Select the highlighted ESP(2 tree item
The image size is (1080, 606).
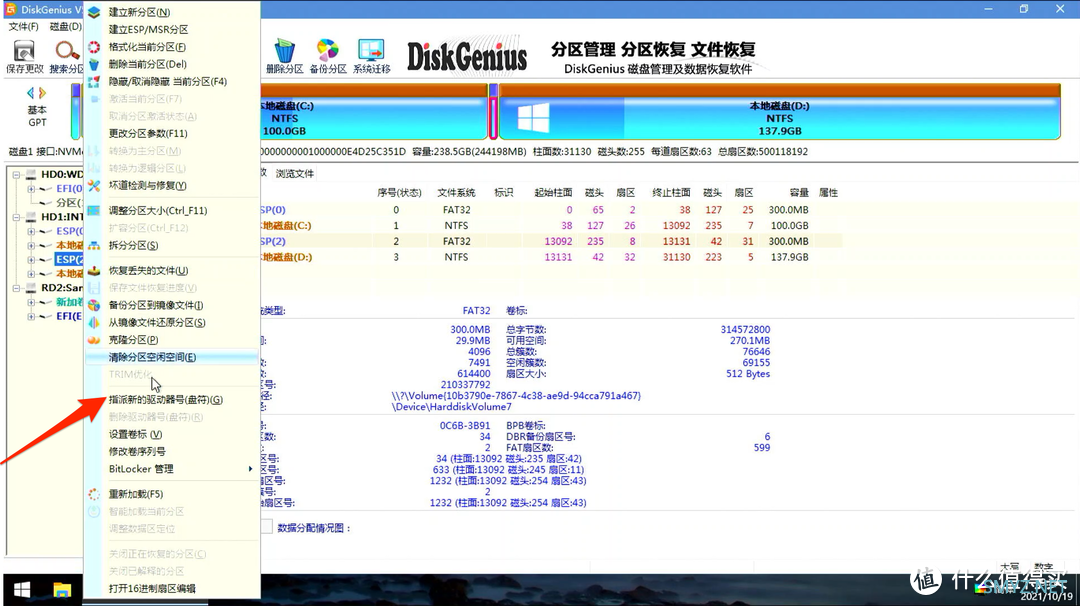[69, 260]
